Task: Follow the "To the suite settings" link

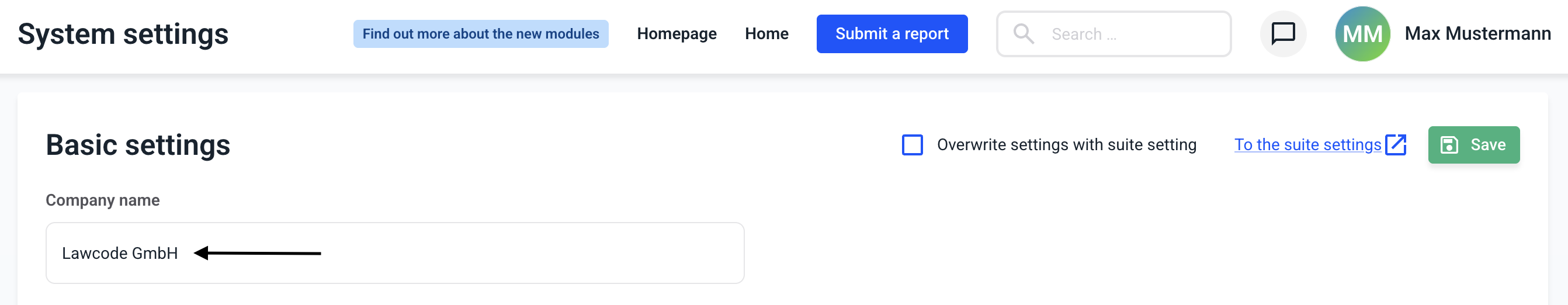Action: click(x=1307, y=145)
